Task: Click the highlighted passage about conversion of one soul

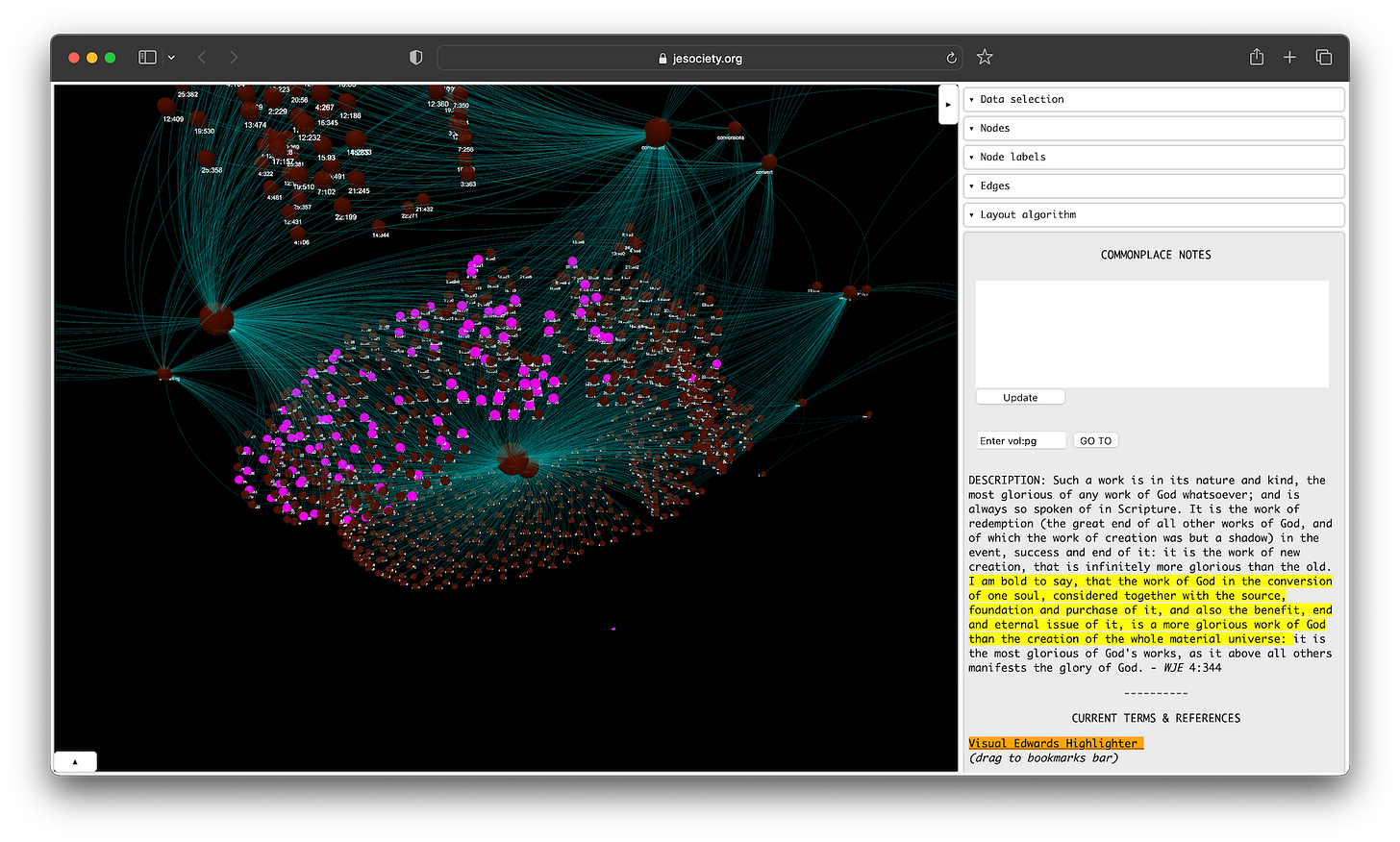Action: (x=1150, y=609)
